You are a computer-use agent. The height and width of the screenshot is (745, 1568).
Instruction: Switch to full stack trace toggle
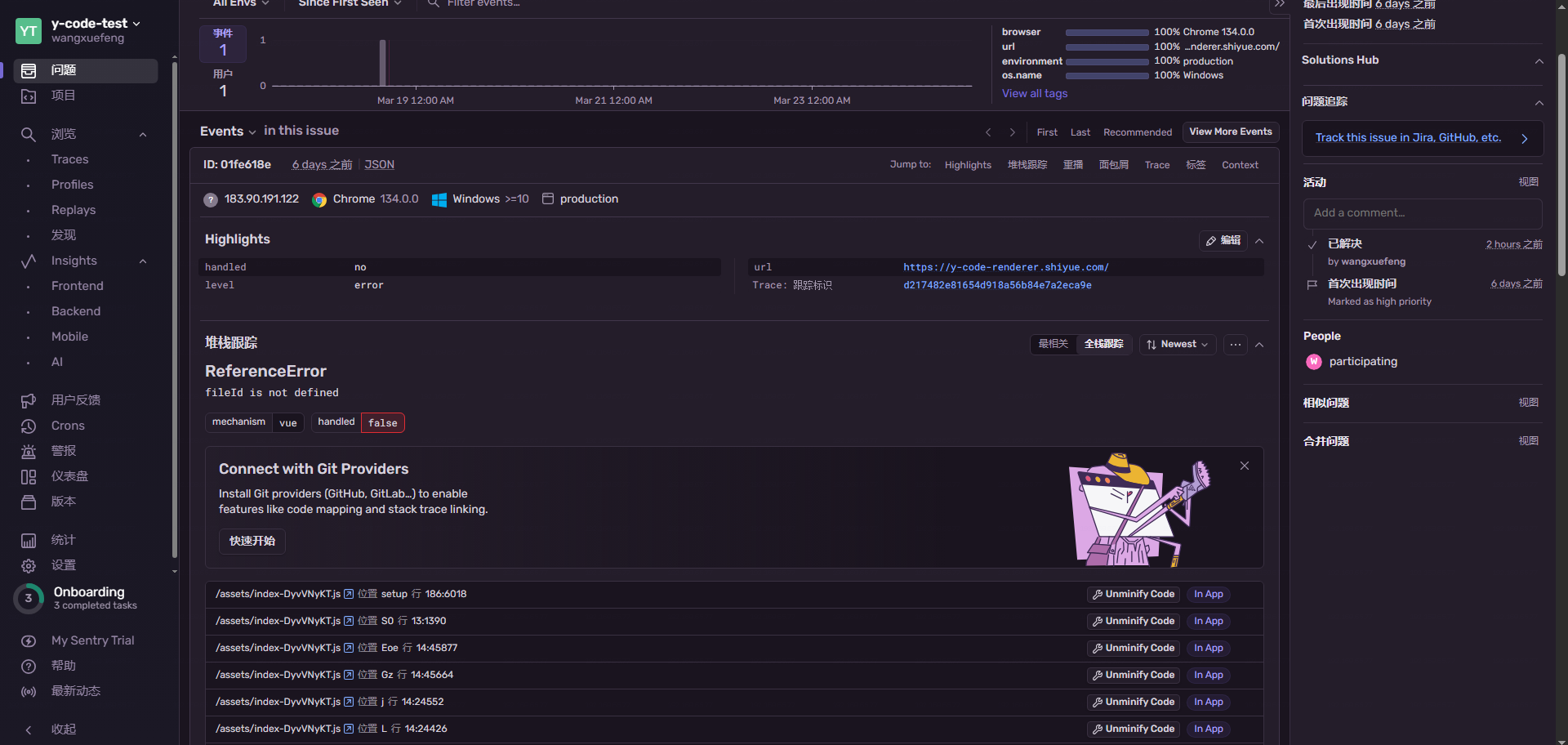[x=1103, y=344]
